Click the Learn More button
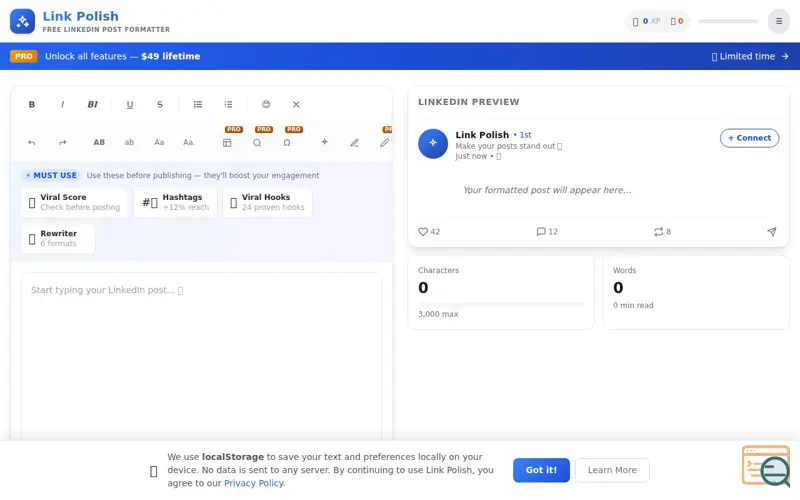This screenshot has height=500, width=800. tap(612, 470)
